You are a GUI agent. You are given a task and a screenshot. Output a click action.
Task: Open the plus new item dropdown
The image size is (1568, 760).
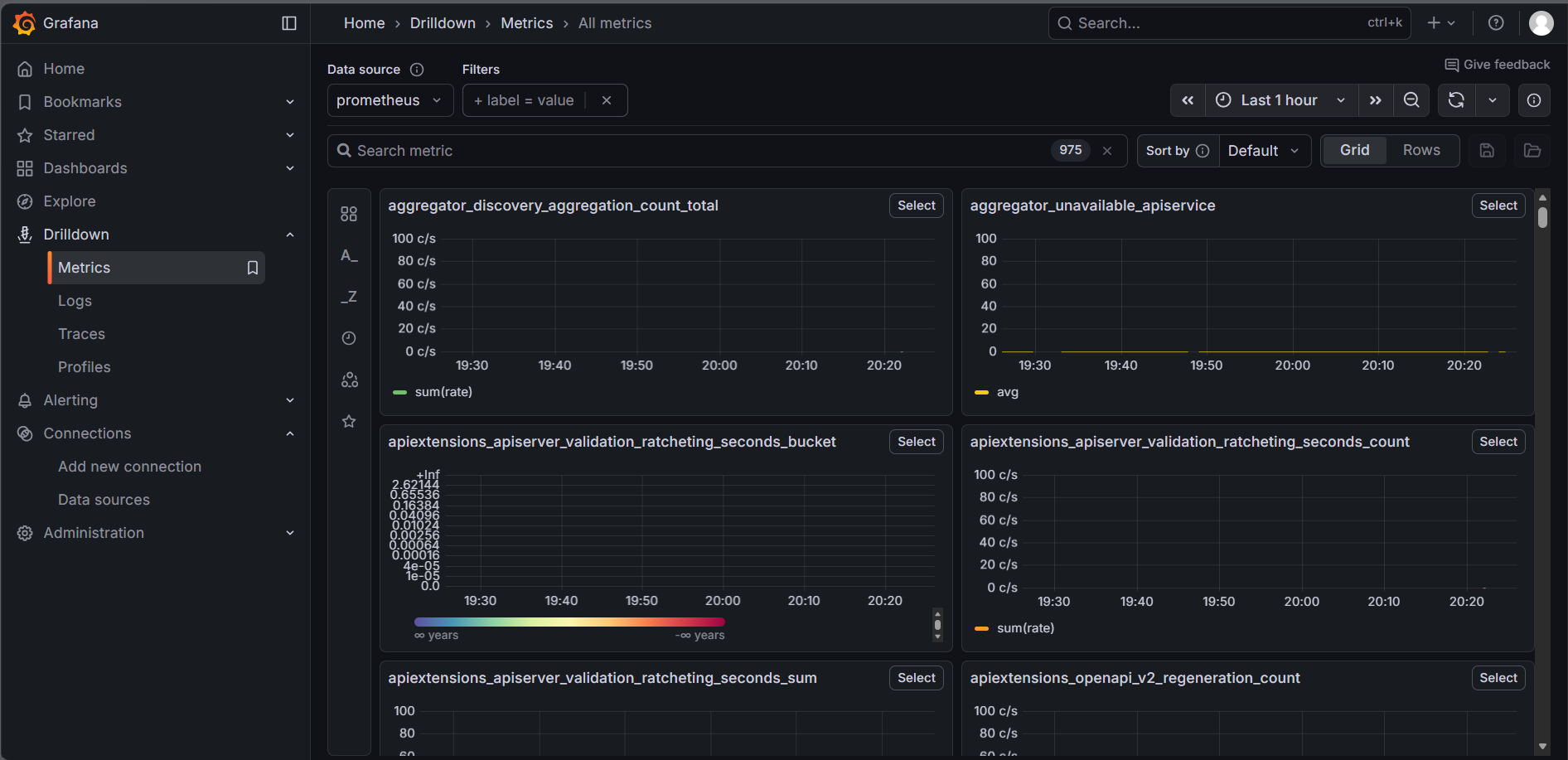point(1441,23)
